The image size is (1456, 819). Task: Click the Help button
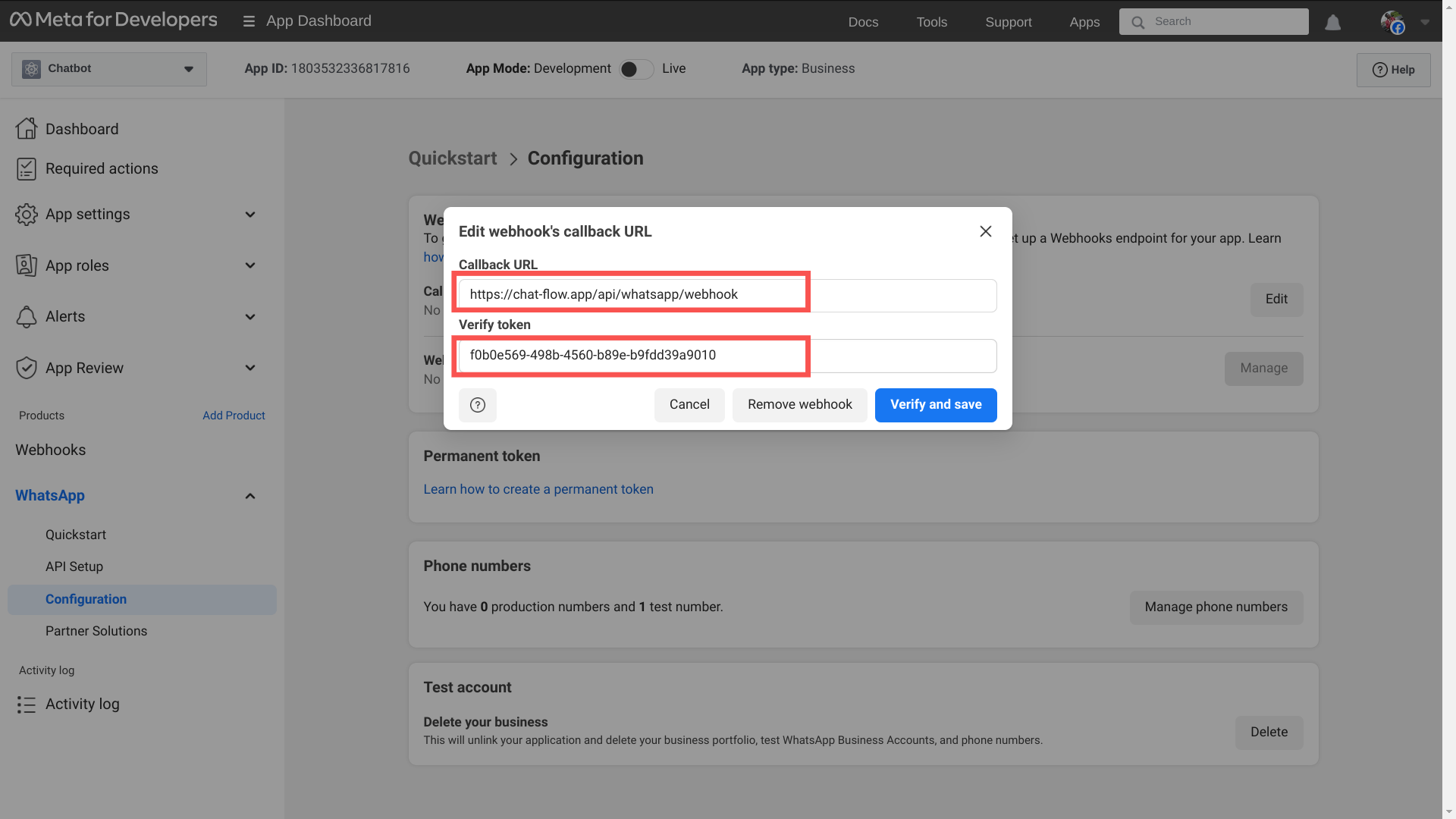(1393, 70)
